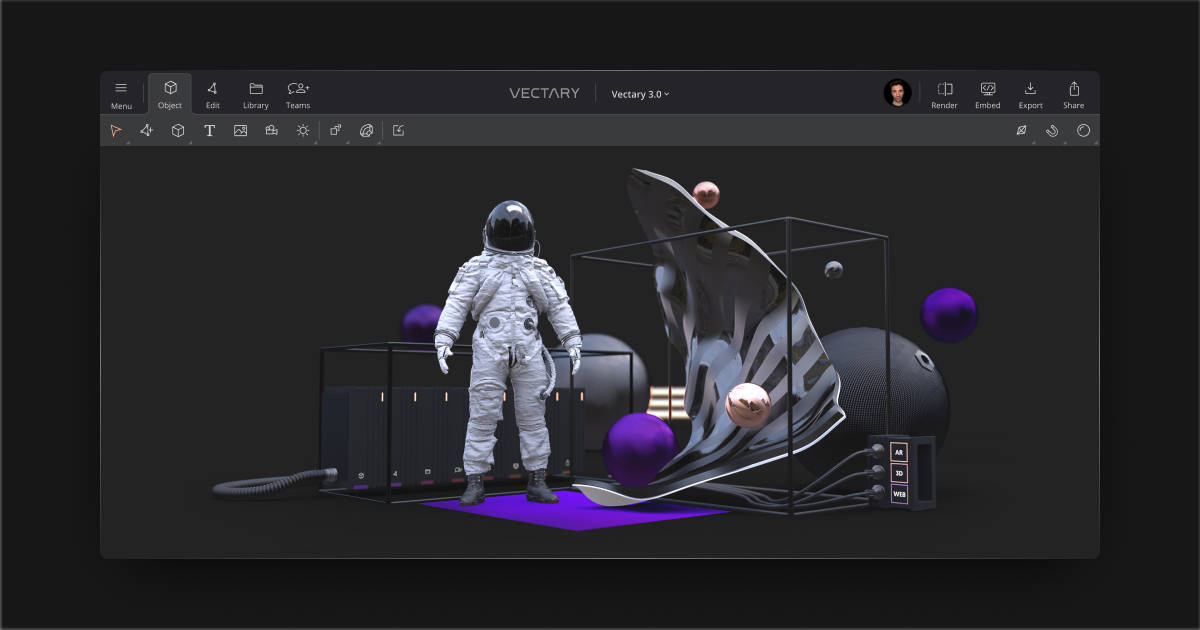The height and width of the screenshot is (630, 1200).
Task: Open the Library tab
Action: [256, 94]
